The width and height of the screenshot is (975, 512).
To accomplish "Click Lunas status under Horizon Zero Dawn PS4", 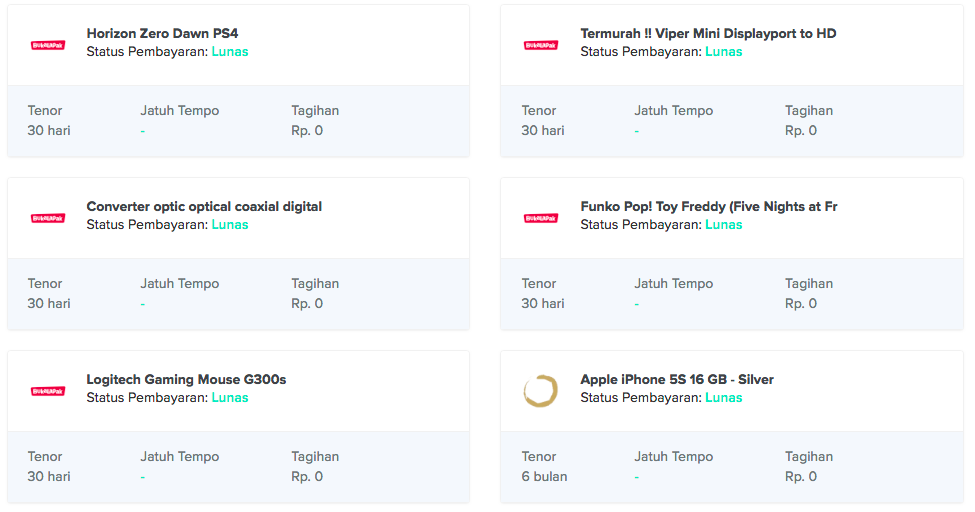I will [x=230, y=52].
